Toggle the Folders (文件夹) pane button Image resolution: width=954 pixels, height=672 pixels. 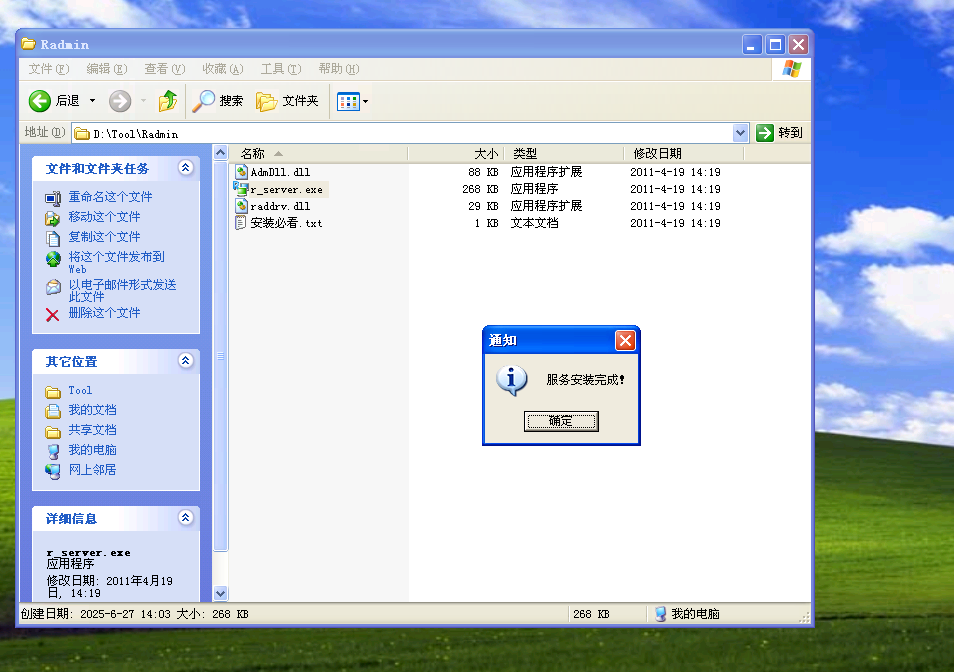tap(287, 101)
